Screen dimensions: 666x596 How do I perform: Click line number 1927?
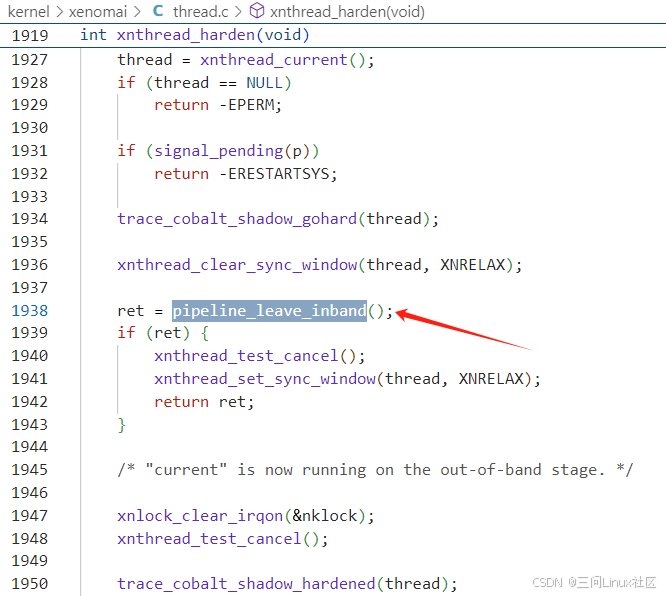click(x=30, y=60)
